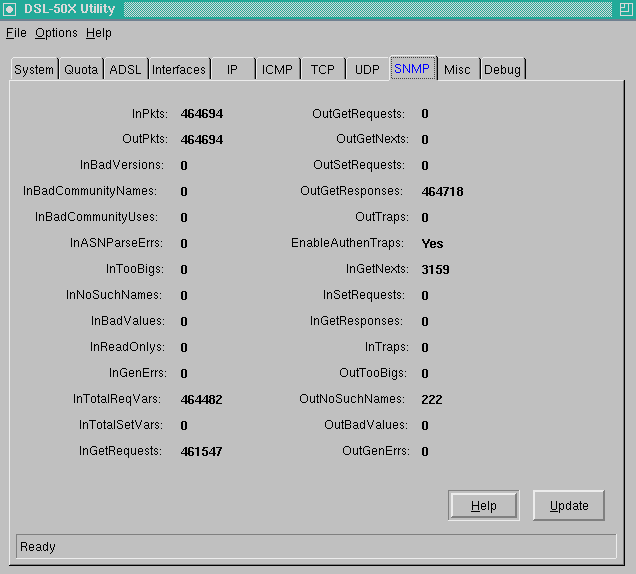Viewport: 636px width, 574px height.
Task: Click the Update button
Action: point(569,505)
